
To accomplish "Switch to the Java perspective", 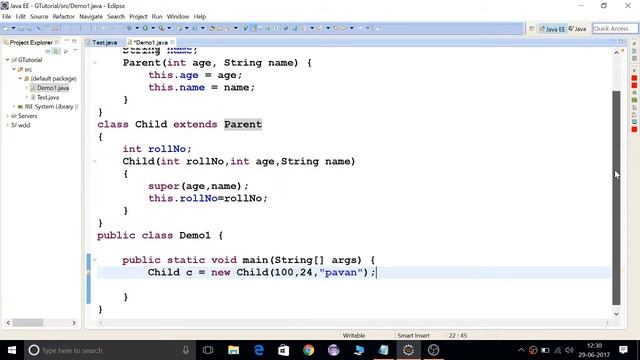I will (577, 29).
